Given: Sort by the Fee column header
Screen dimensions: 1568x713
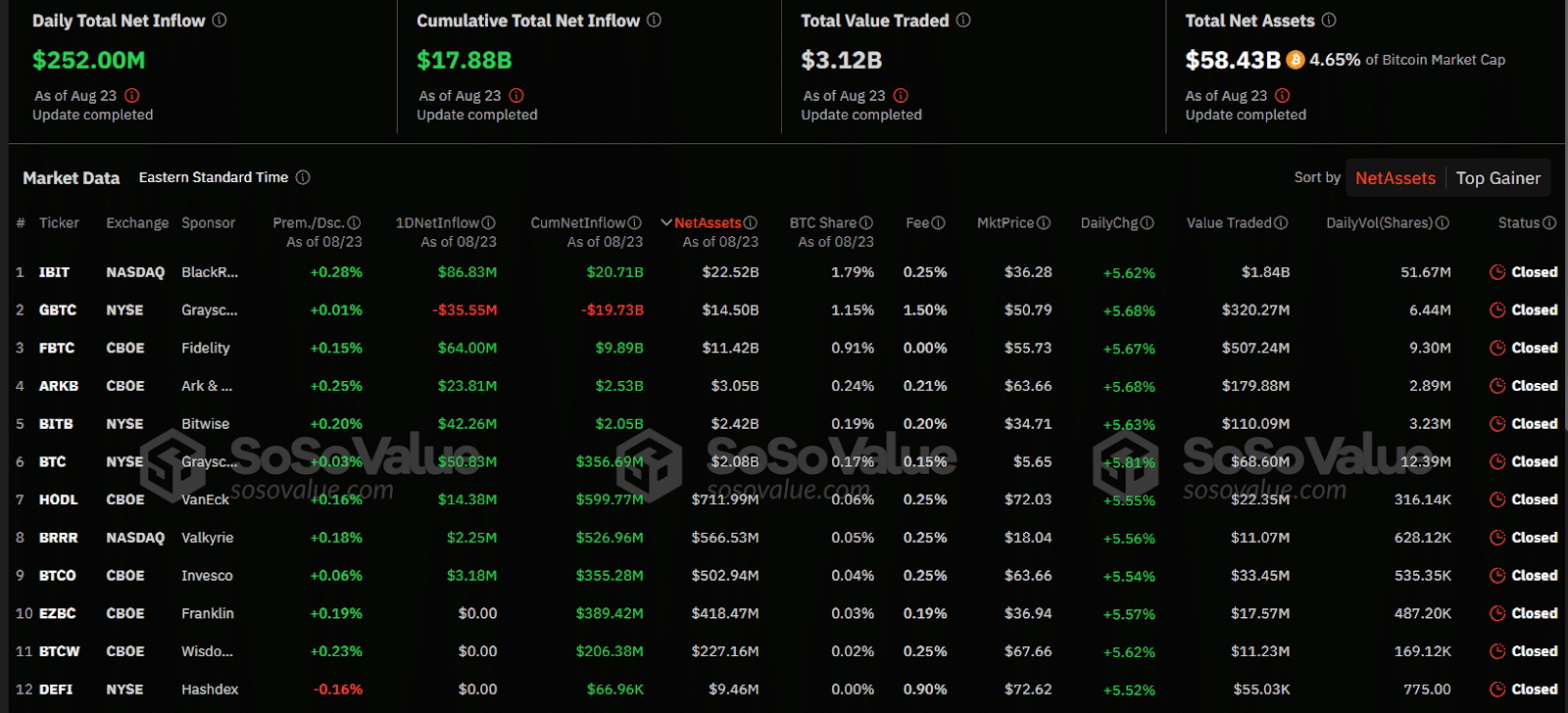Looking at the screenshot, I should click(917, 223).
